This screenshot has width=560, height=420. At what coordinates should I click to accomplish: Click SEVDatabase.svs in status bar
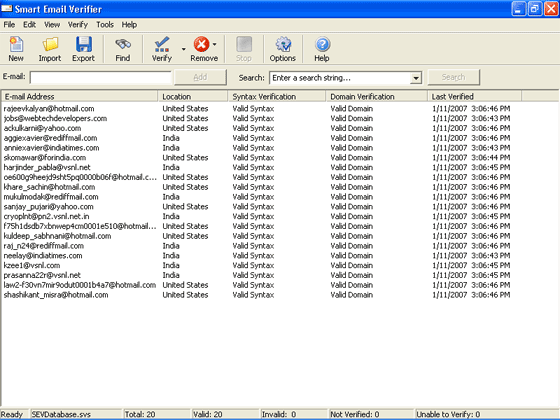(61, 415)
